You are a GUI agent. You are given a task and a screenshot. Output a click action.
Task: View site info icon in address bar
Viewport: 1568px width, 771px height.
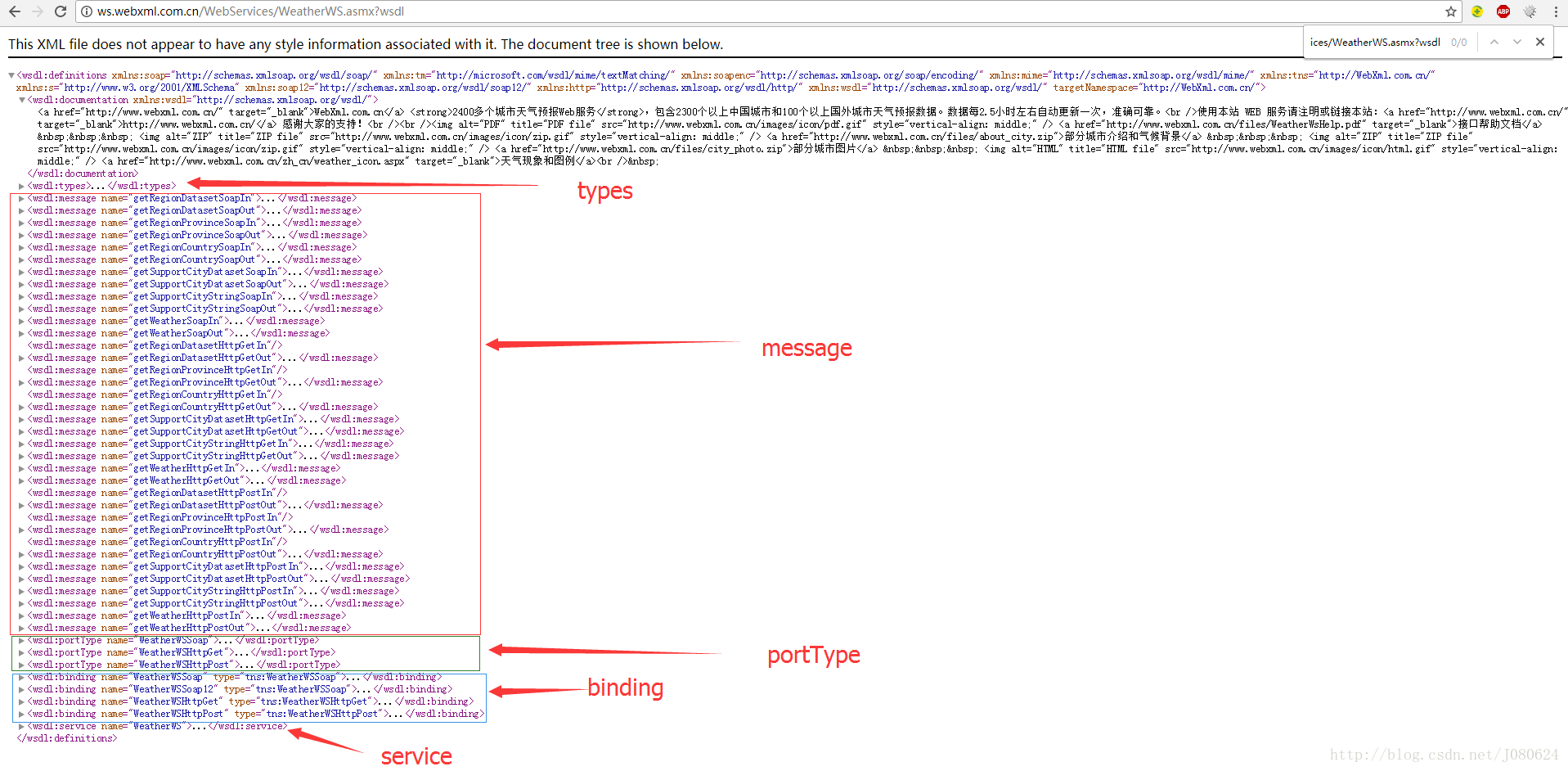pos(87,11)
